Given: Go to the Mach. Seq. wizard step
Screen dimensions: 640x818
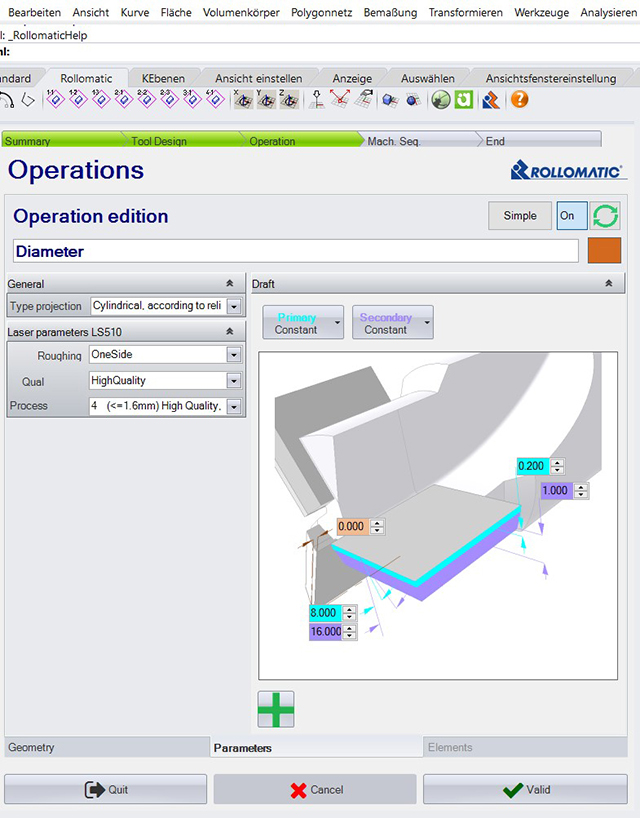Looking at the screenshot, I should click(x=417, y=140).
